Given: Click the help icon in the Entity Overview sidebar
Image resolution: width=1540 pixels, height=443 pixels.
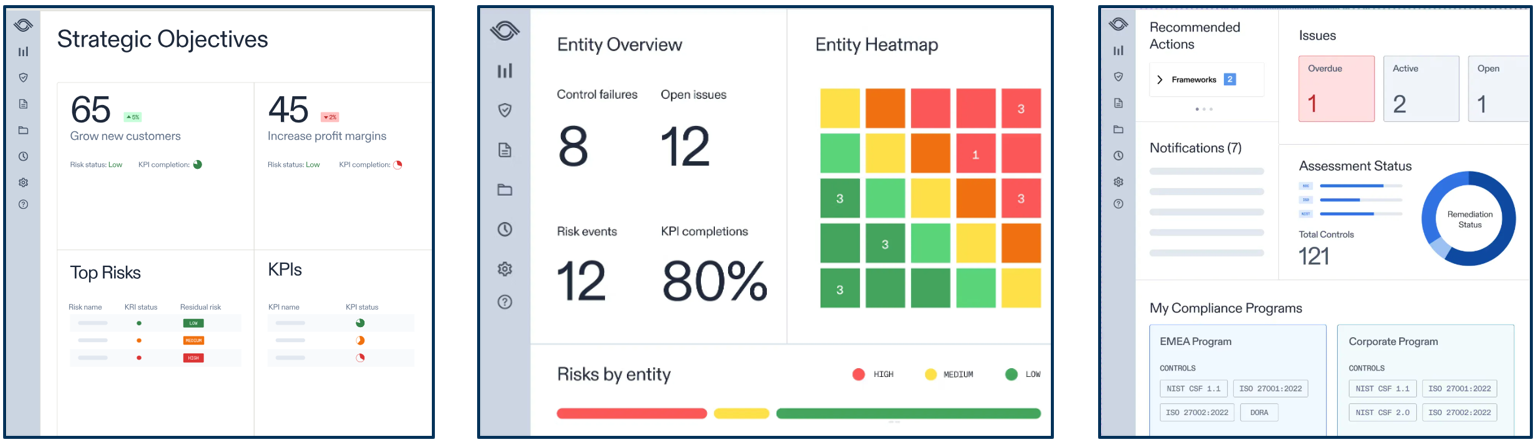Looking at the screenshot, I should coord(505,302).
